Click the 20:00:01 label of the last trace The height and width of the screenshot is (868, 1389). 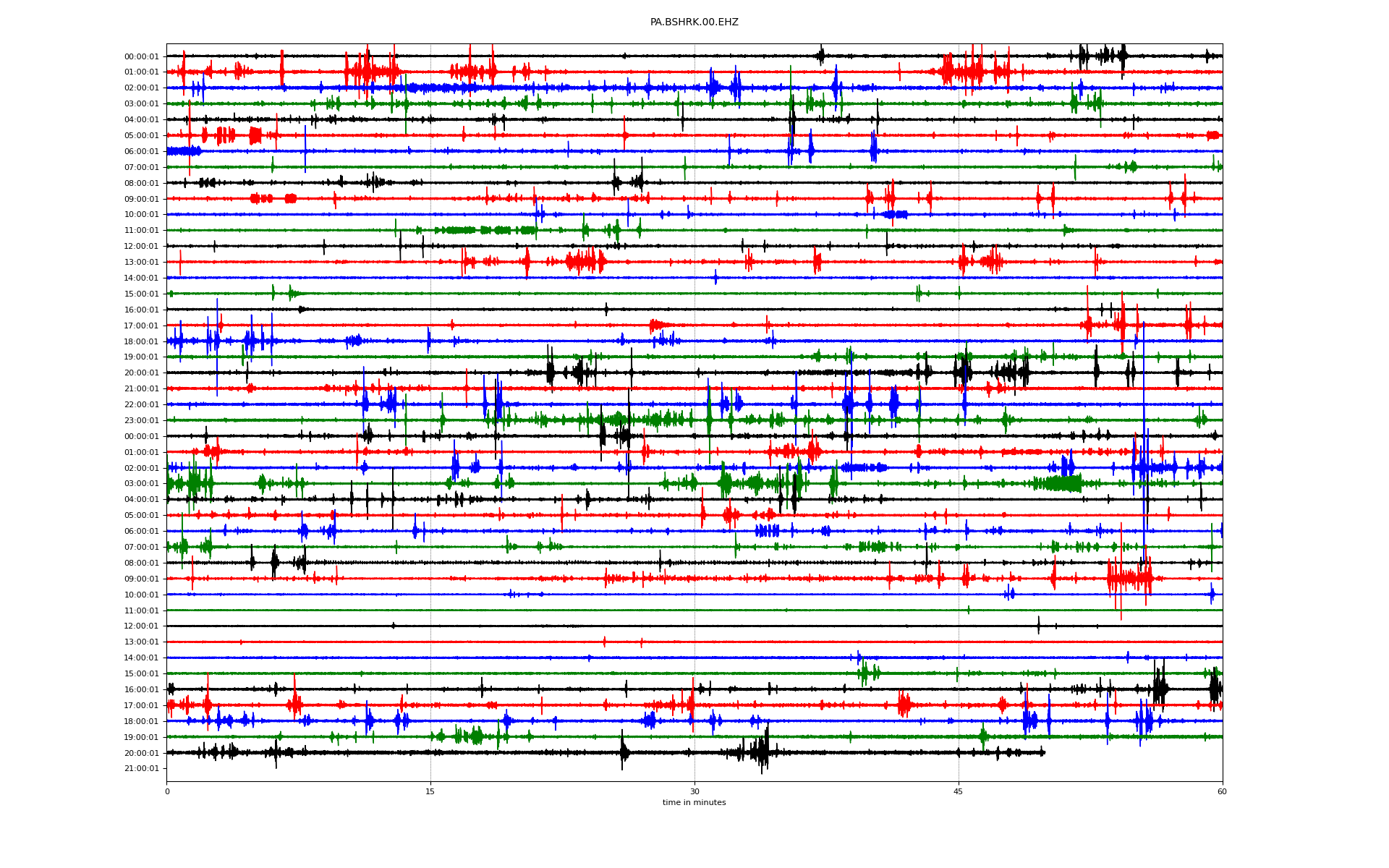tap(141, 753)
